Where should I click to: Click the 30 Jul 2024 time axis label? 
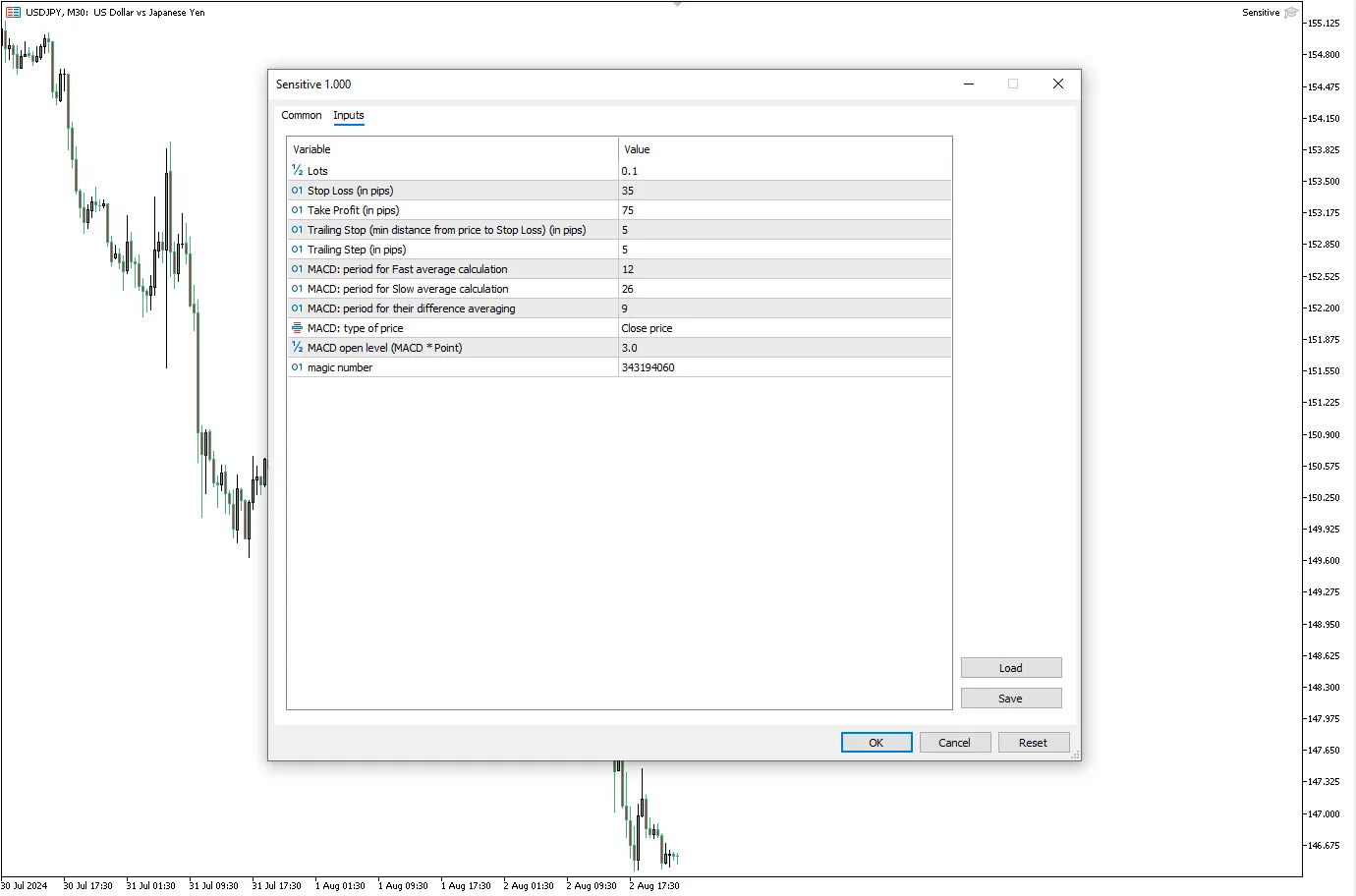point(24,886)
